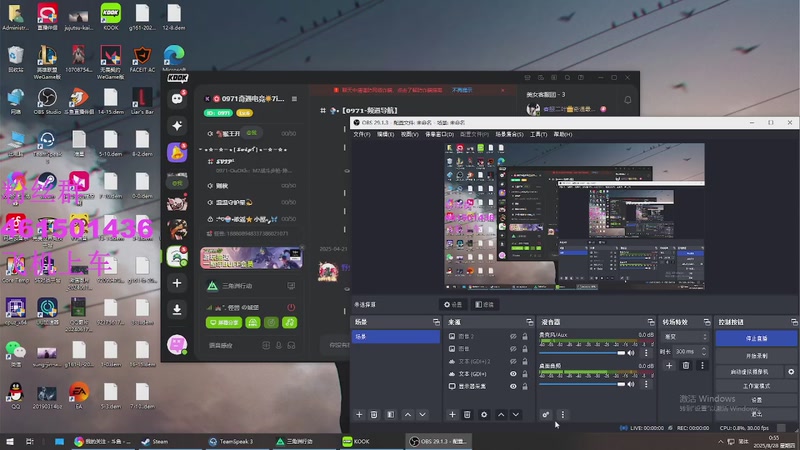Open three-dot menu for 麦克风/Aux mixer
The height and width of the screenshot is (450, 800).
click(x=646, y=353)
